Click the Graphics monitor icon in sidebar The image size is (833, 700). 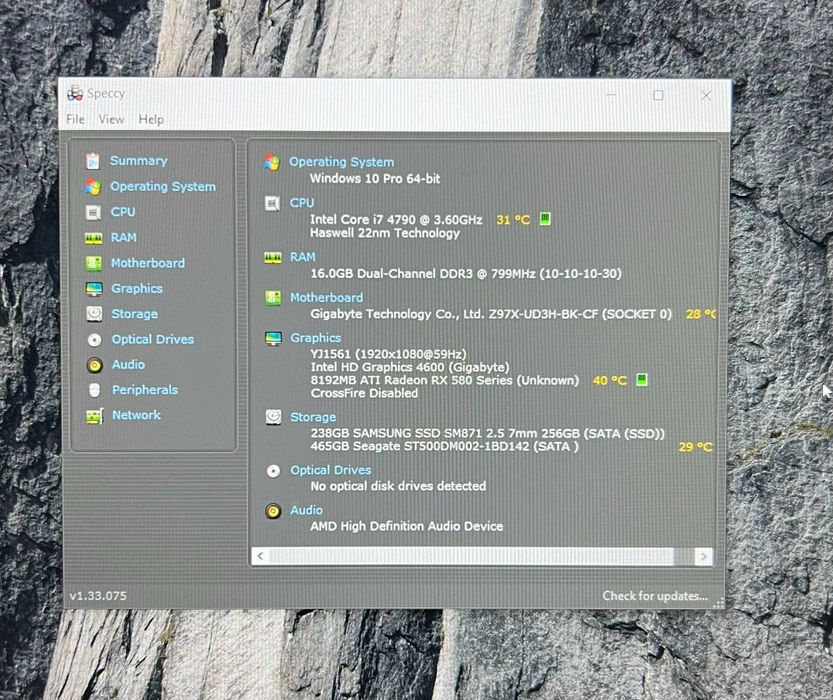point(94,289)
